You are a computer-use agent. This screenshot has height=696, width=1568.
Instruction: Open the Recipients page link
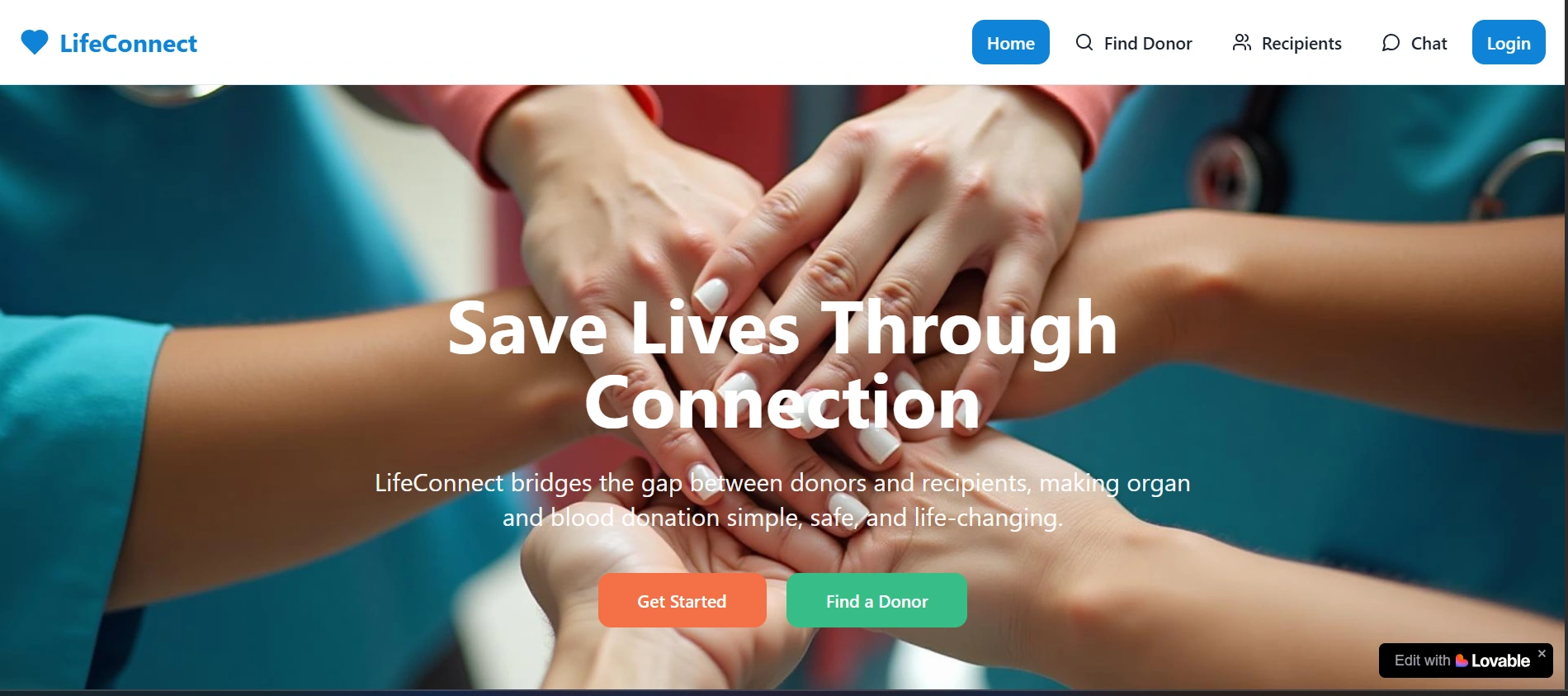pyautogui.click(x=1287, y=42)
